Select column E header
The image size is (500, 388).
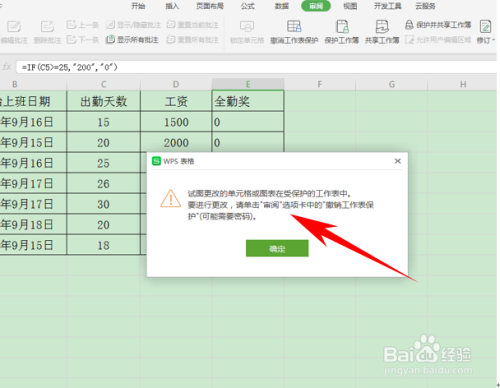point(248,84)
